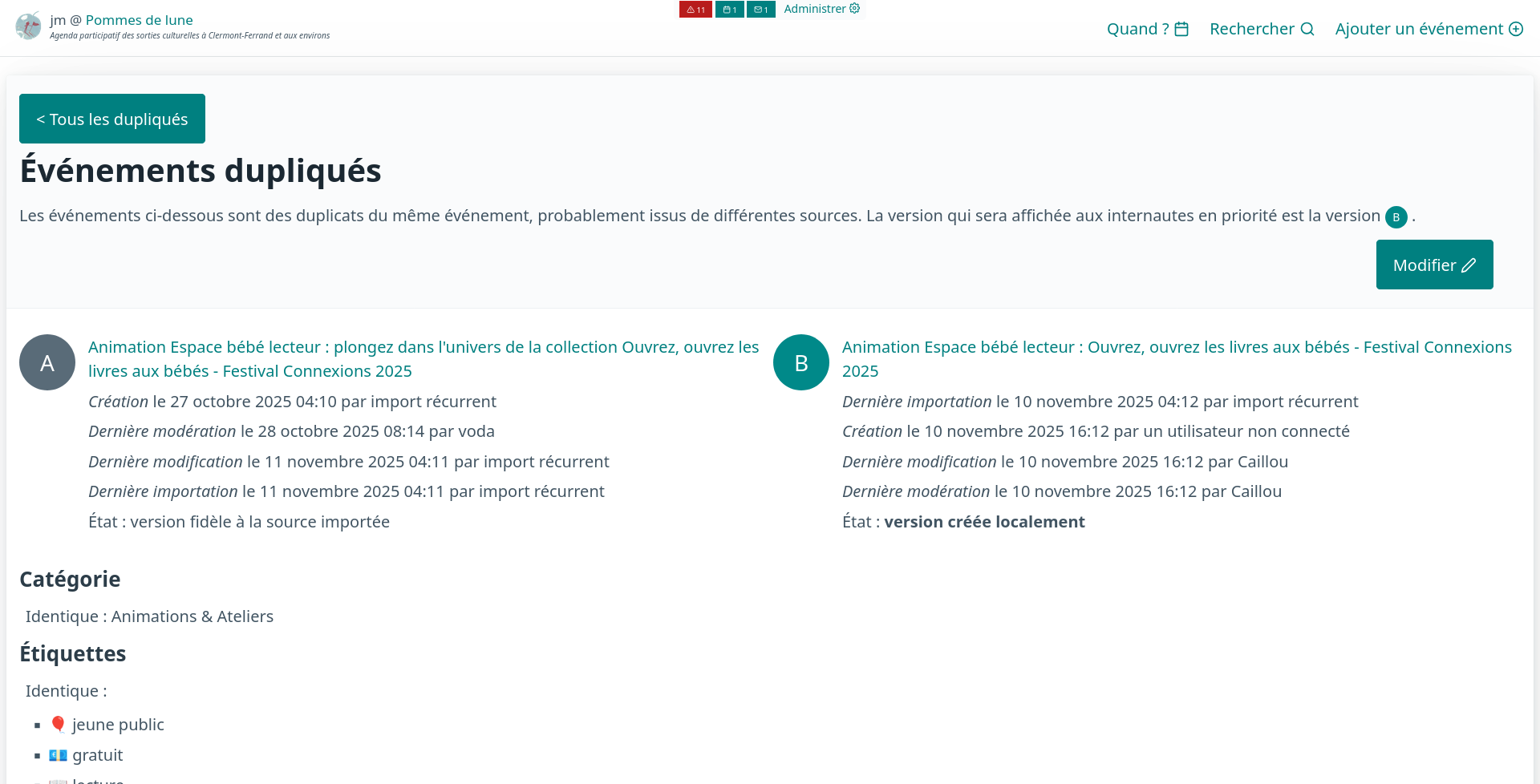Click the plus icon to add event
Screen dimensions: 1540x784
[1516, 30]
